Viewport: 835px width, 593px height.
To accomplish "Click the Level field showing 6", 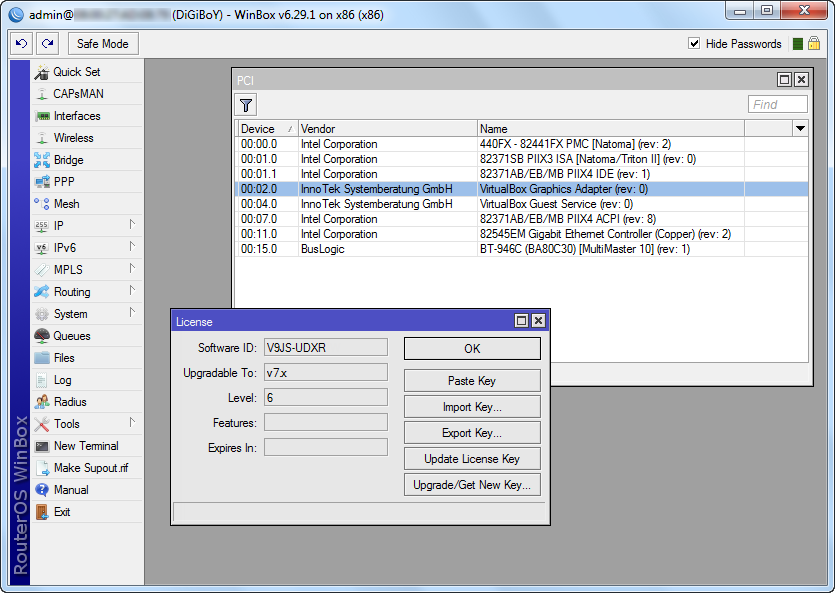I will (326, 398).
